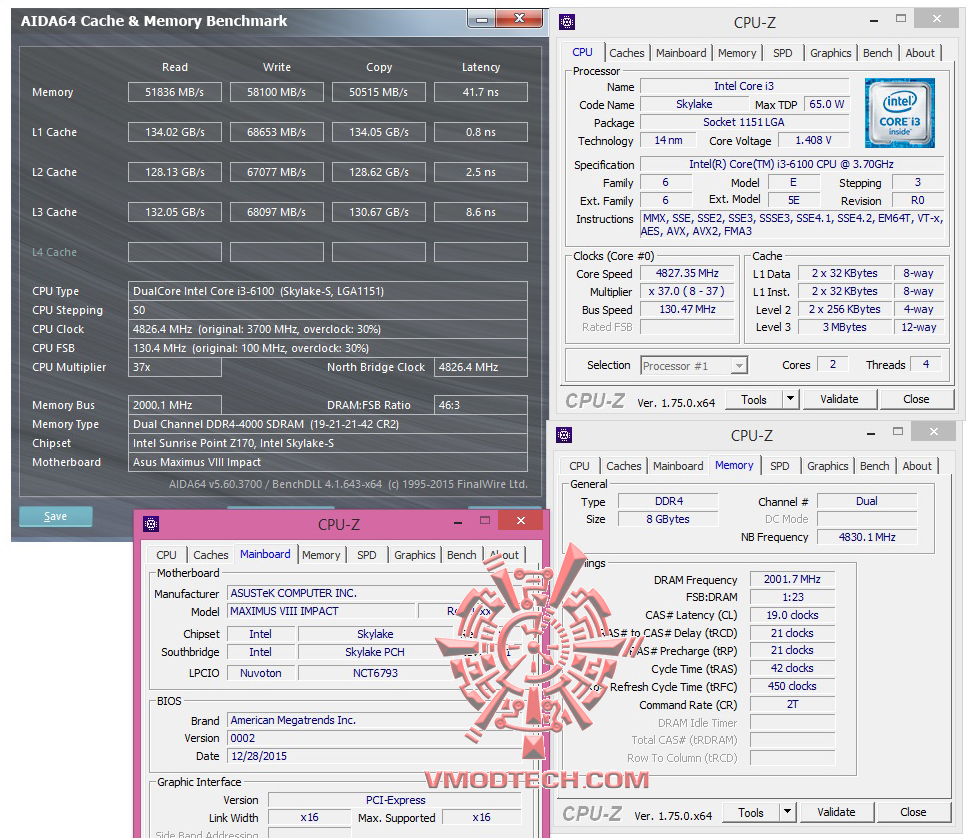This screenshot has height=838, width=978.
Task: Open Memory tab in pink CPU-Z window
Action: tap(321, 554)
